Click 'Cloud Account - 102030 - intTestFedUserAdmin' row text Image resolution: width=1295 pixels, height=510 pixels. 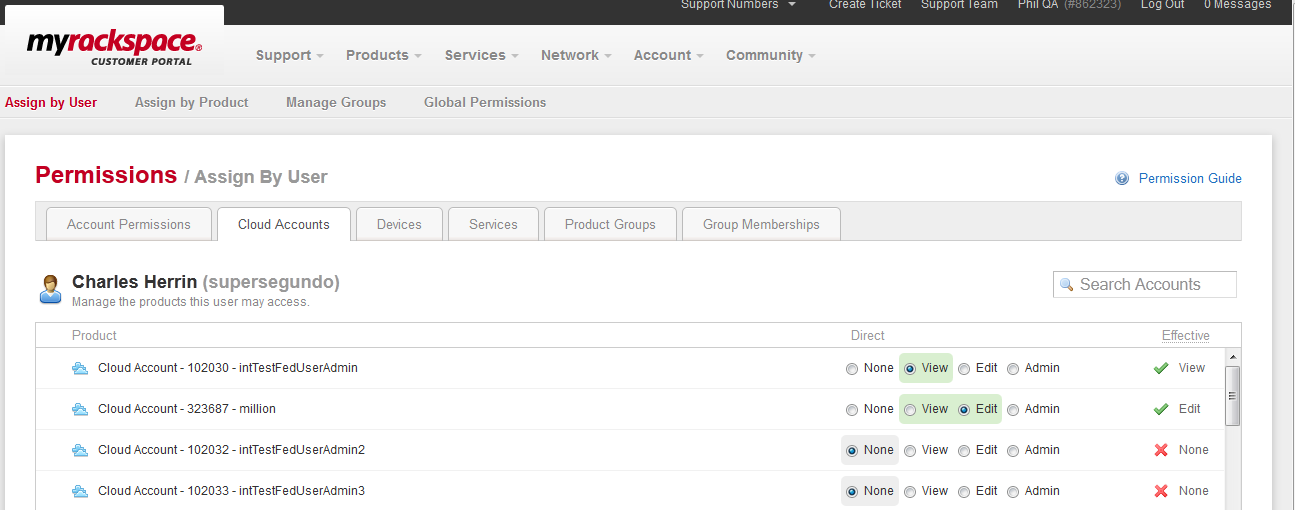point(228,368)
